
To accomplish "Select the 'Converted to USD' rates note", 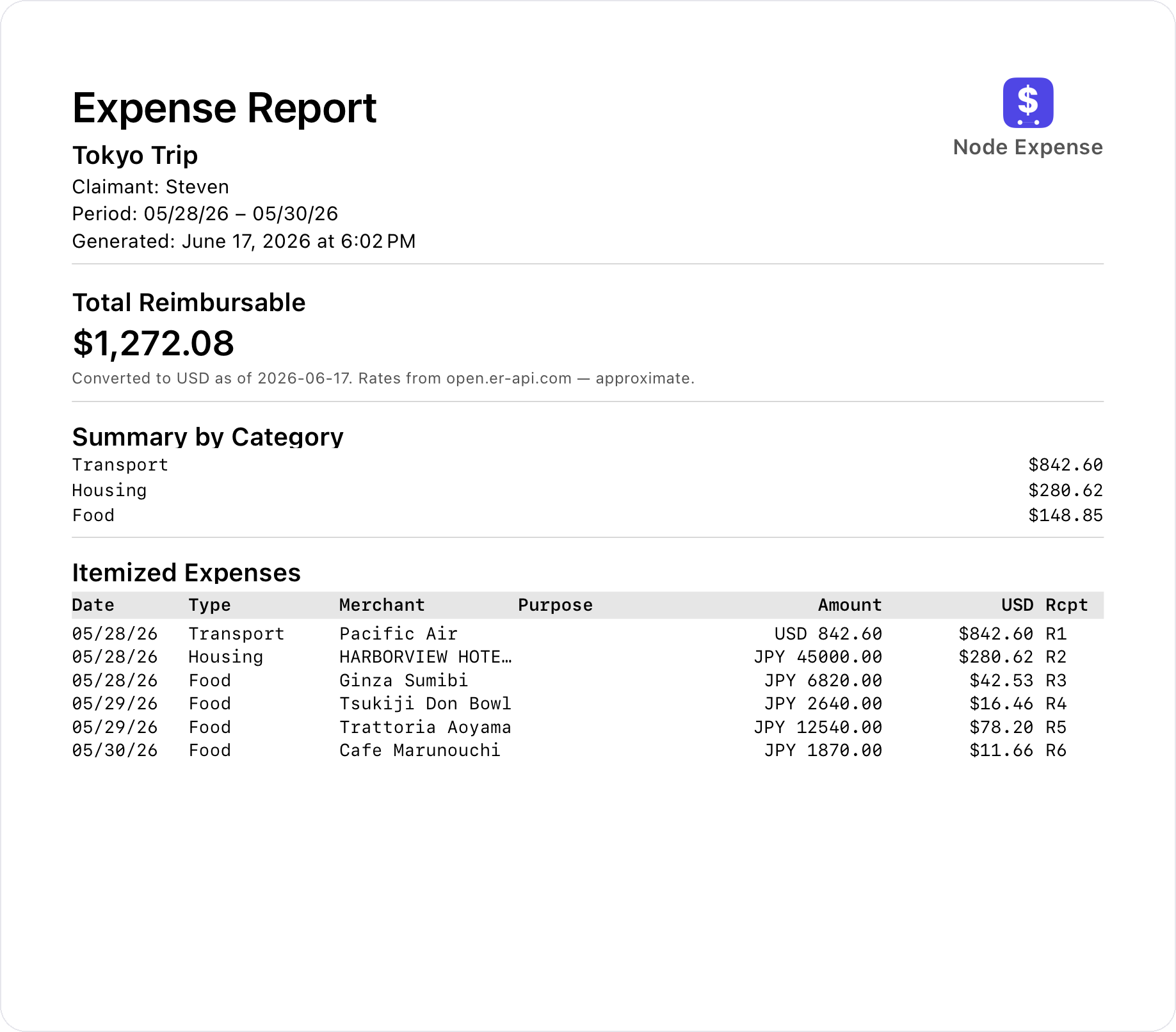I will tap(383, 378).
